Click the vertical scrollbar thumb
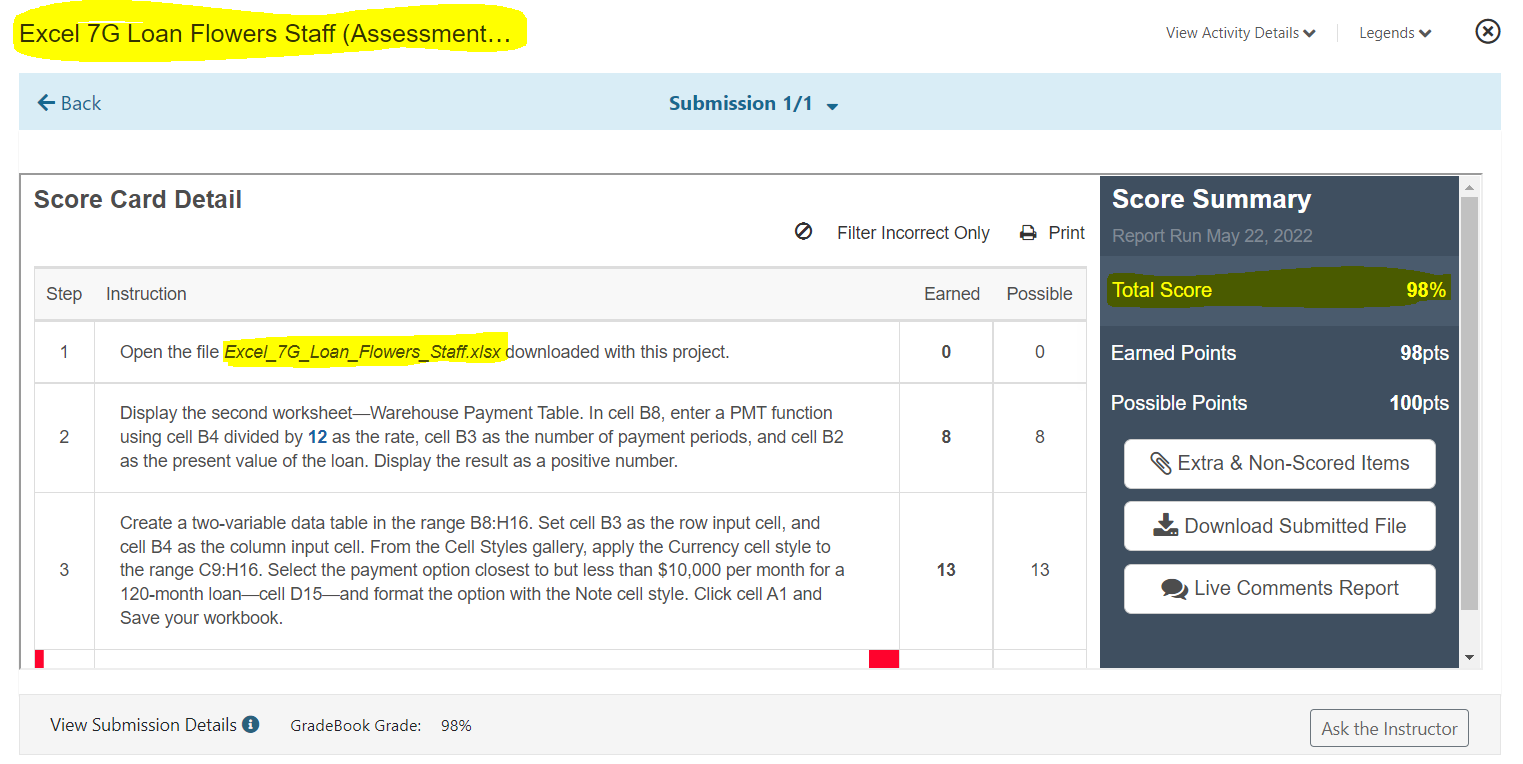The image size is (1523, 764). (1469, 403)
